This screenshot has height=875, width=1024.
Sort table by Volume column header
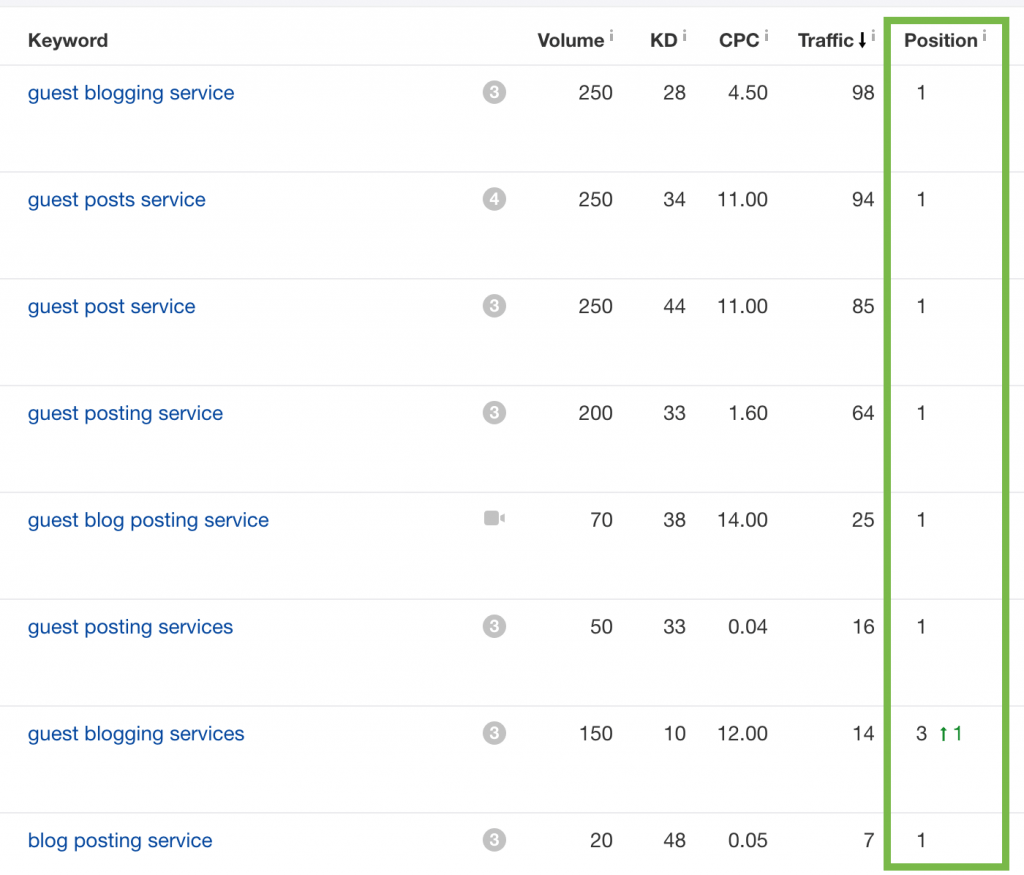pyautogui.click(x=571, y=40)
